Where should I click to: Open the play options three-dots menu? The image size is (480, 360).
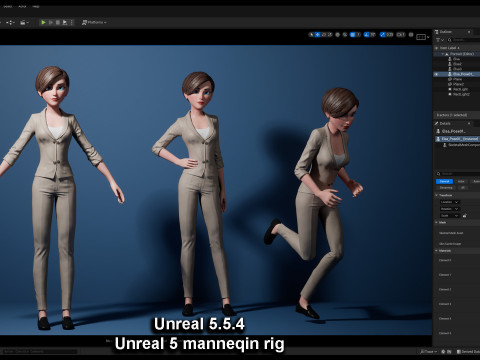click(x=71, y=22)
